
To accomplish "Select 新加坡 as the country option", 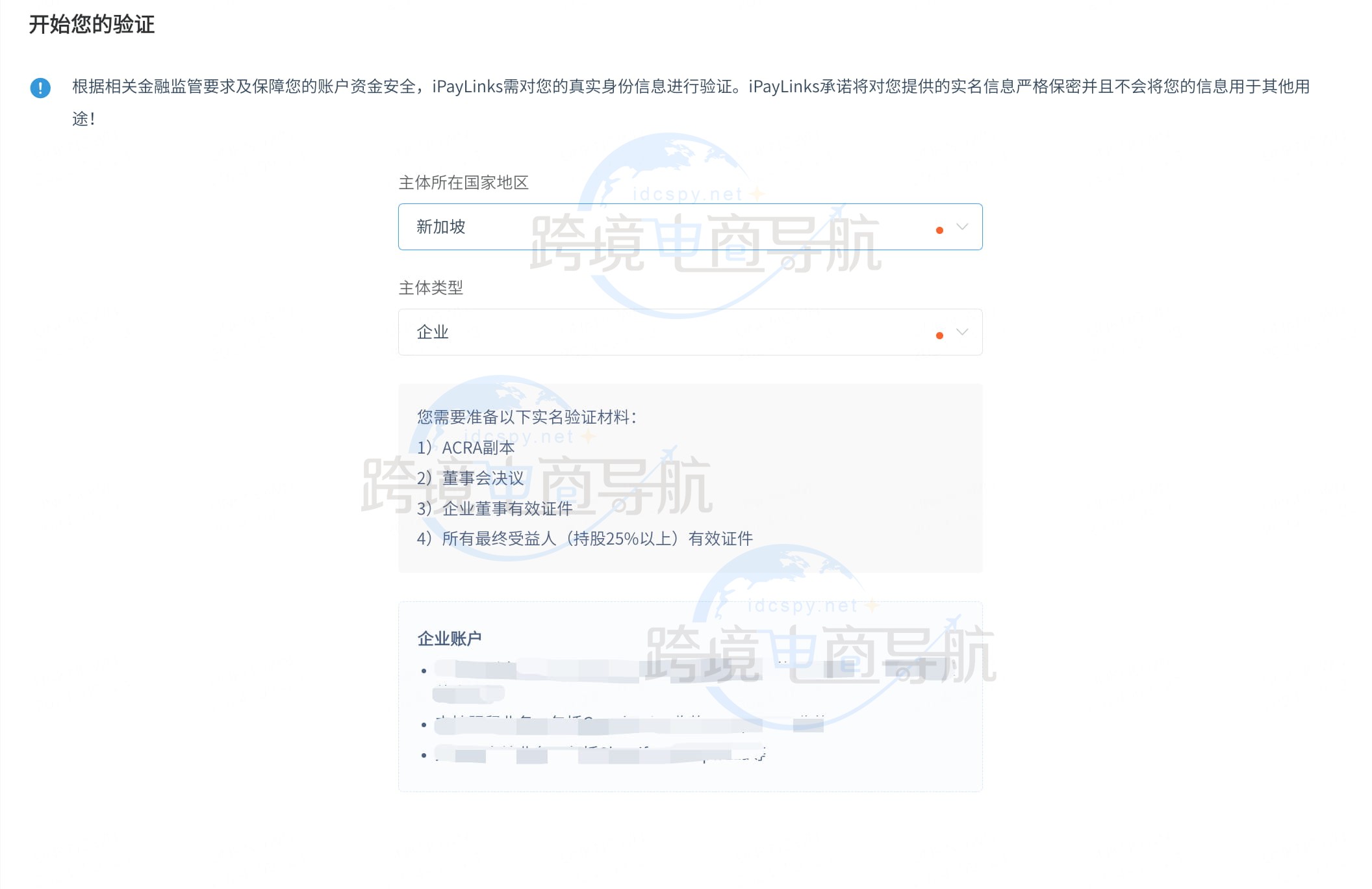I will pos(440,227).
